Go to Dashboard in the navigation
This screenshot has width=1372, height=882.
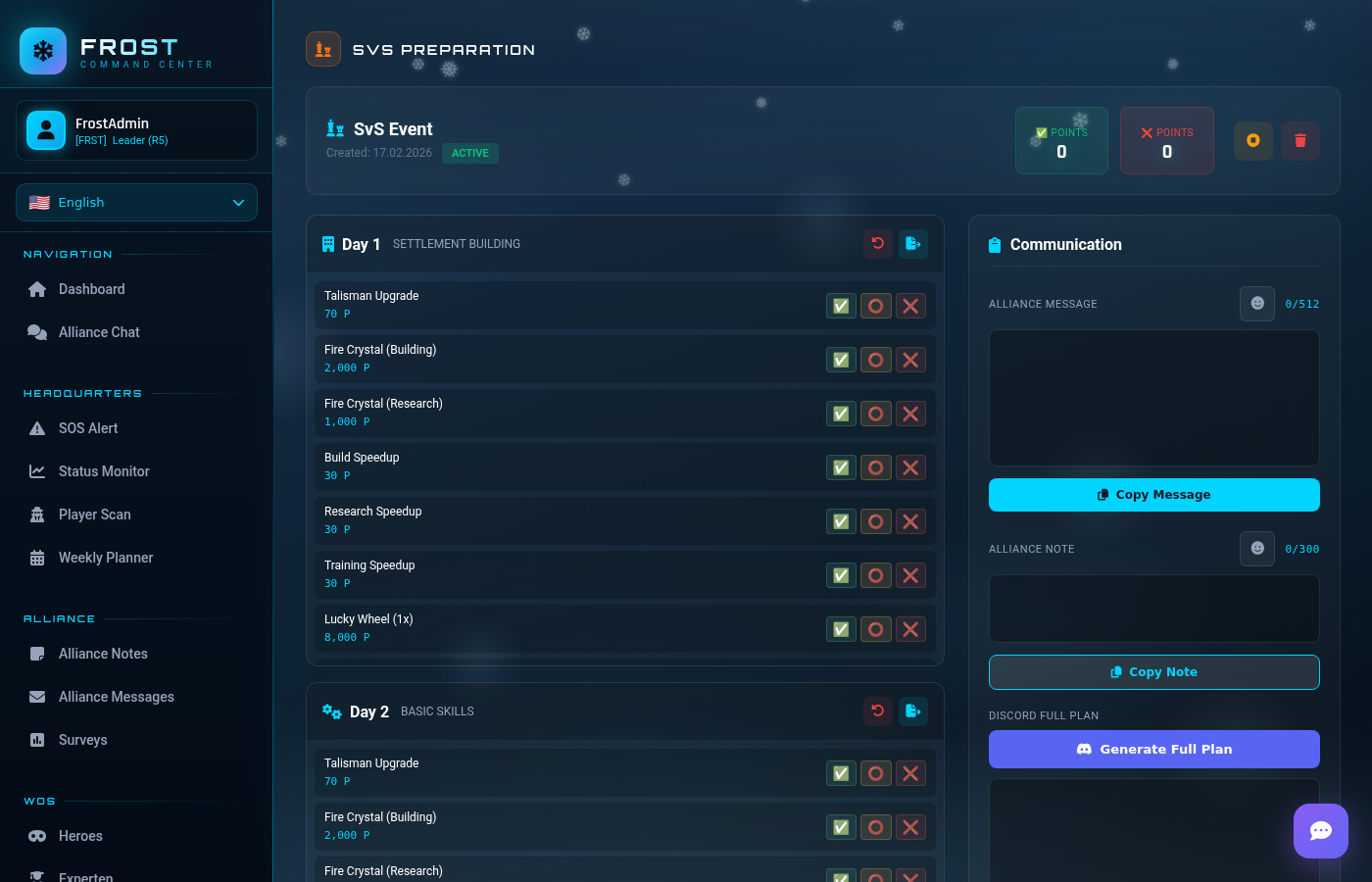coord(91,289)
